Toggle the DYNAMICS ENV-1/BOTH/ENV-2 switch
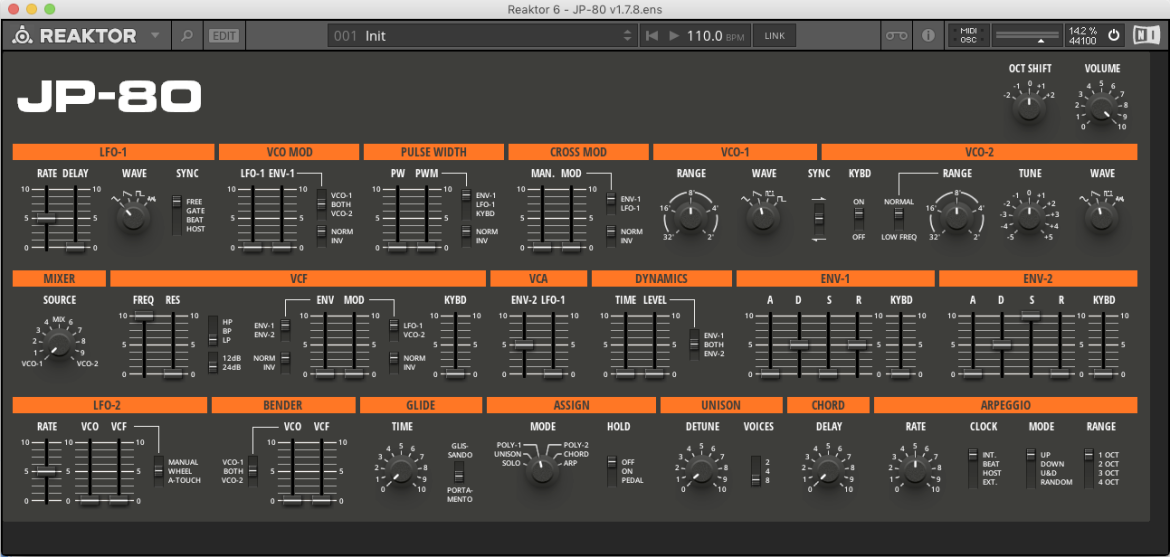The image size is (1170, 557). pos(694,344)
